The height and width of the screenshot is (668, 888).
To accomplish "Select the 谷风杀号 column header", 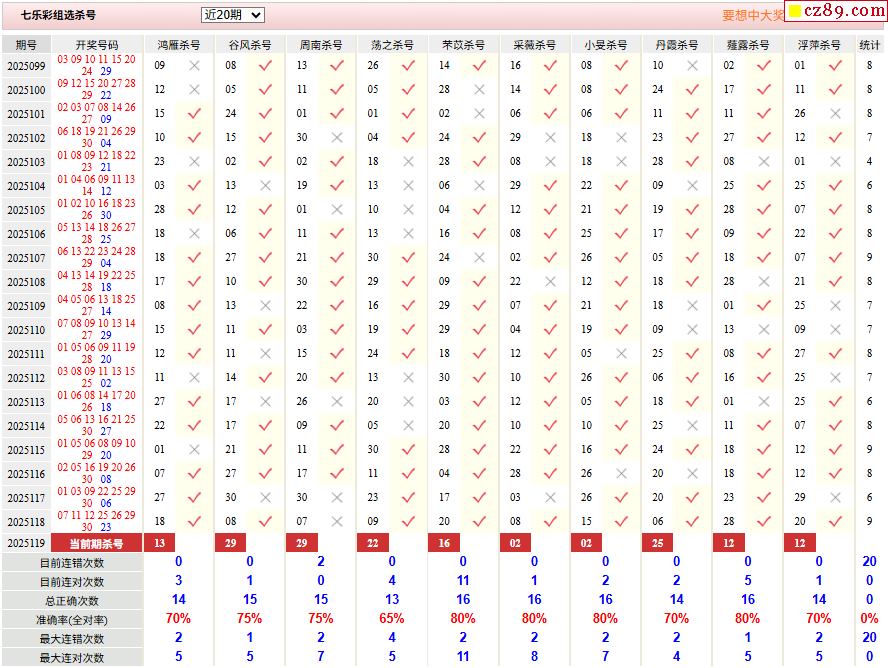I will (249, 45).
